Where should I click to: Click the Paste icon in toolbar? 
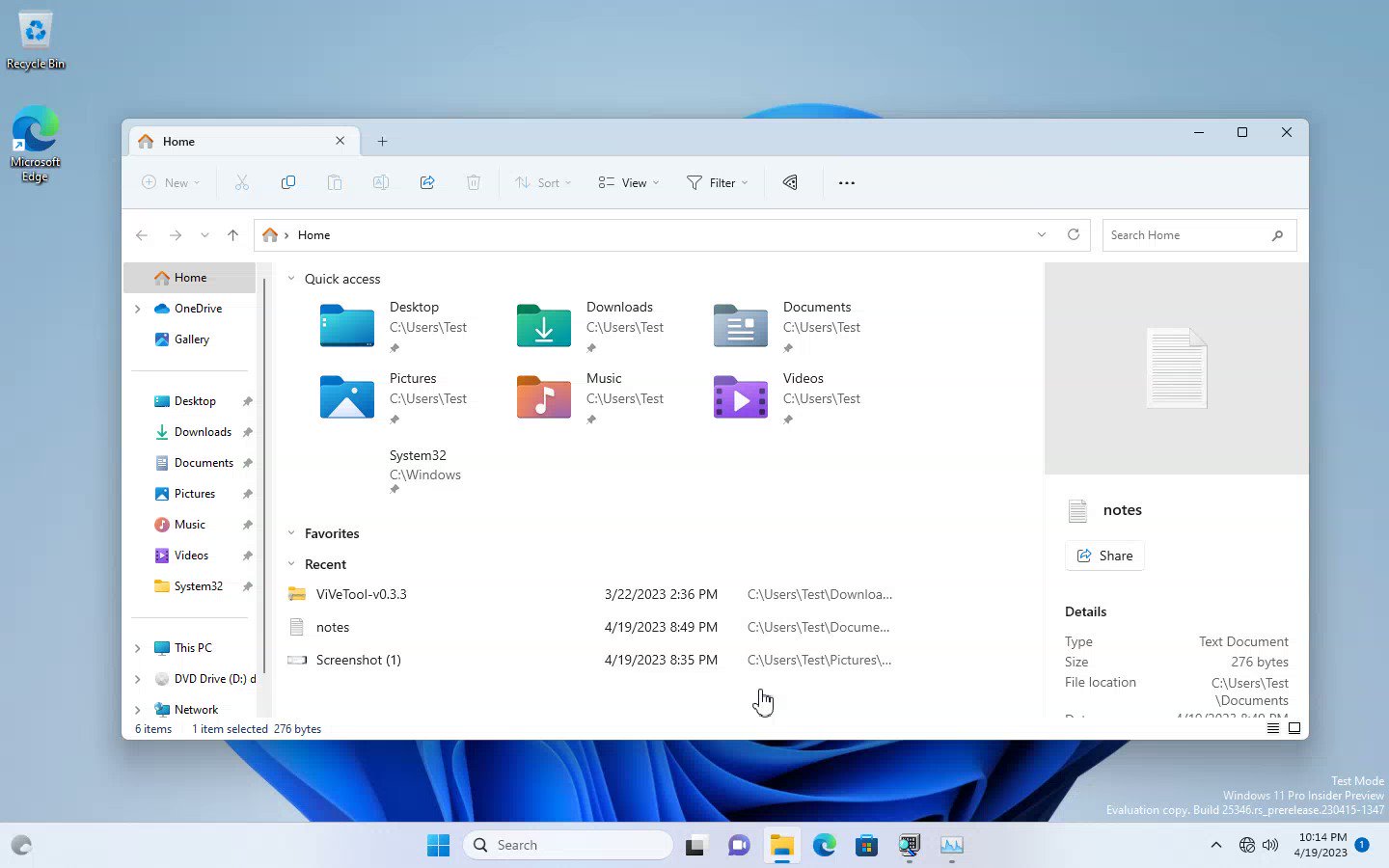[x=335, y=182]
